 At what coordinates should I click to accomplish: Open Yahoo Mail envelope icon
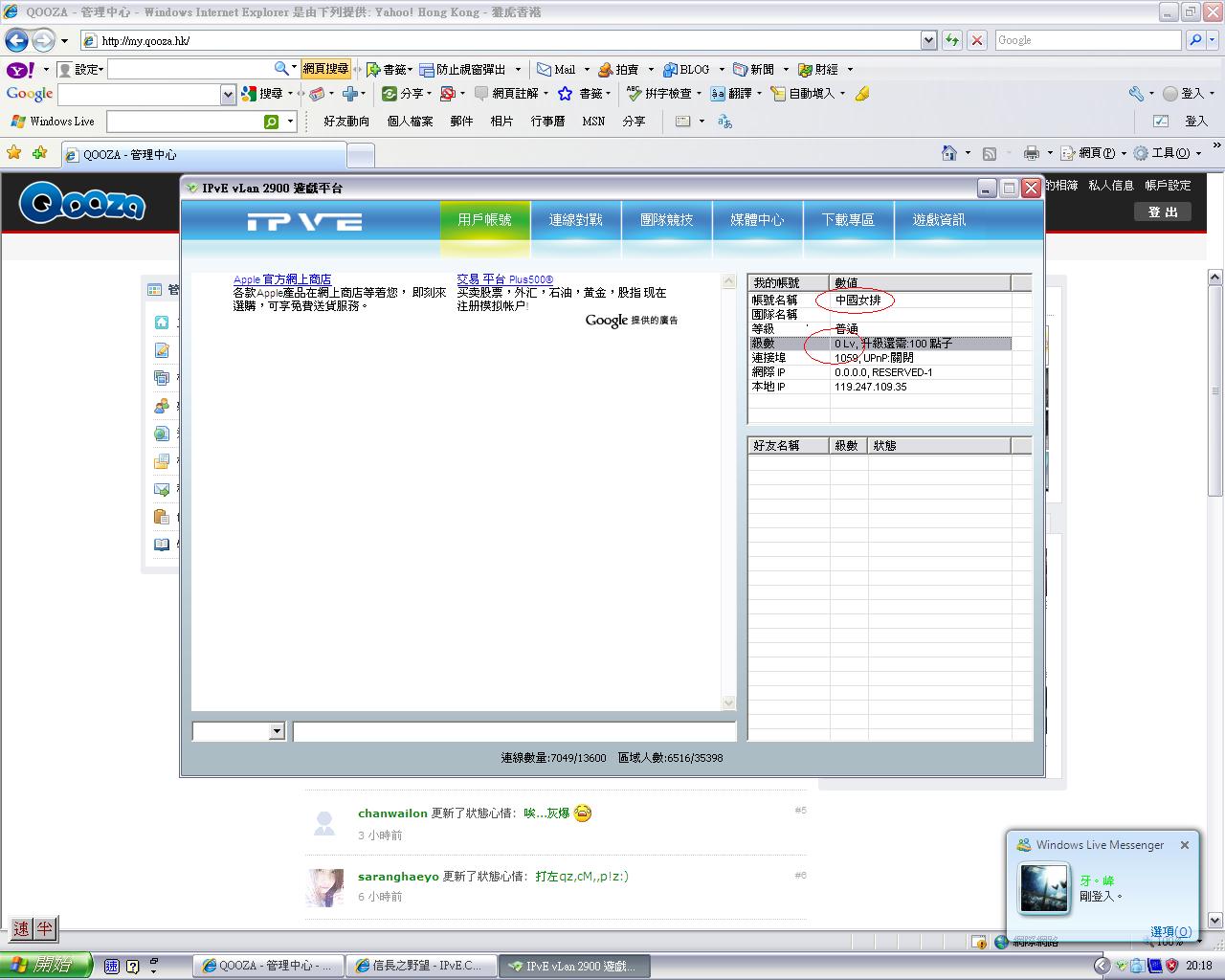coord(544,69)
